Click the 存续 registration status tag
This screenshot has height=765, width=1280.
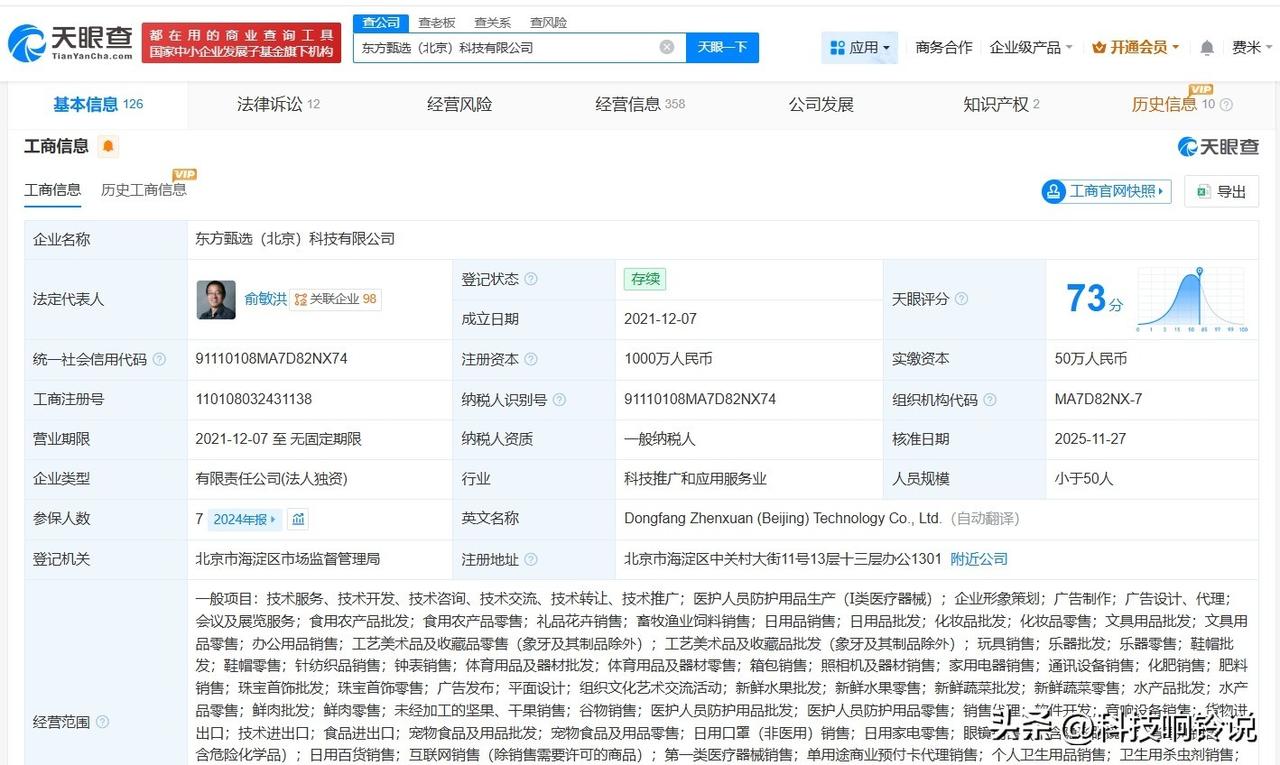(645, 279)
